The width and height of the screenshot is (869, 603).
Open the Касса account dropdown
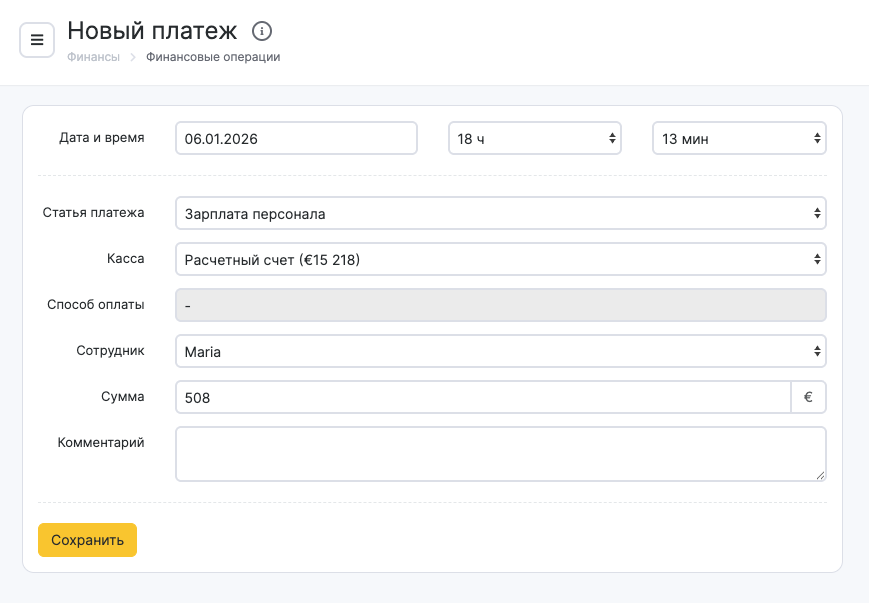pyautogui.click(x=500, y=260)
